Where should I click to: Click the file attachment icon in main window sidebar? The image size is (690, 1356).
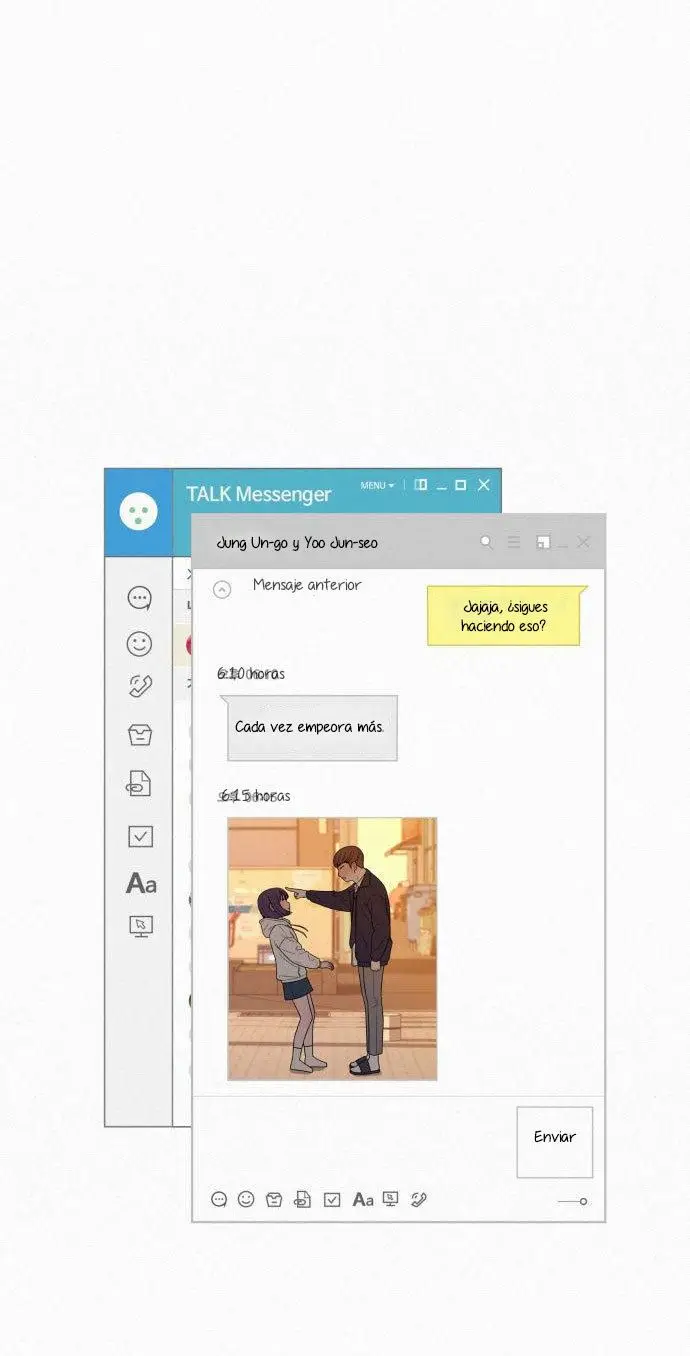pyautogui.click(x=139, y=783)
